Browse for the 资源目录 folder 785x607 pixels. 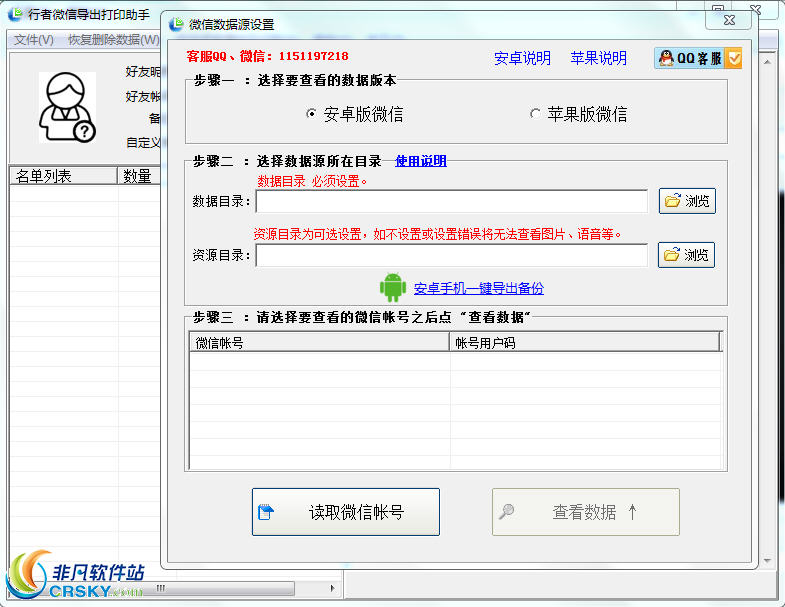pyautogui.click(x=686, y=255)
